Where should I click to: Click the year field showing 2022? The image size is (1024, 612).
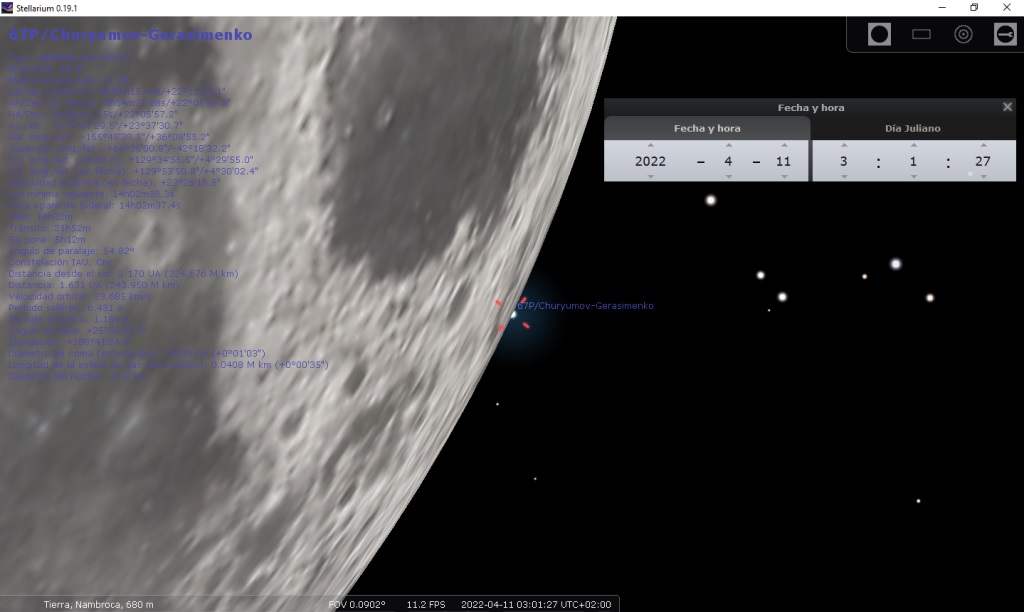650,161
